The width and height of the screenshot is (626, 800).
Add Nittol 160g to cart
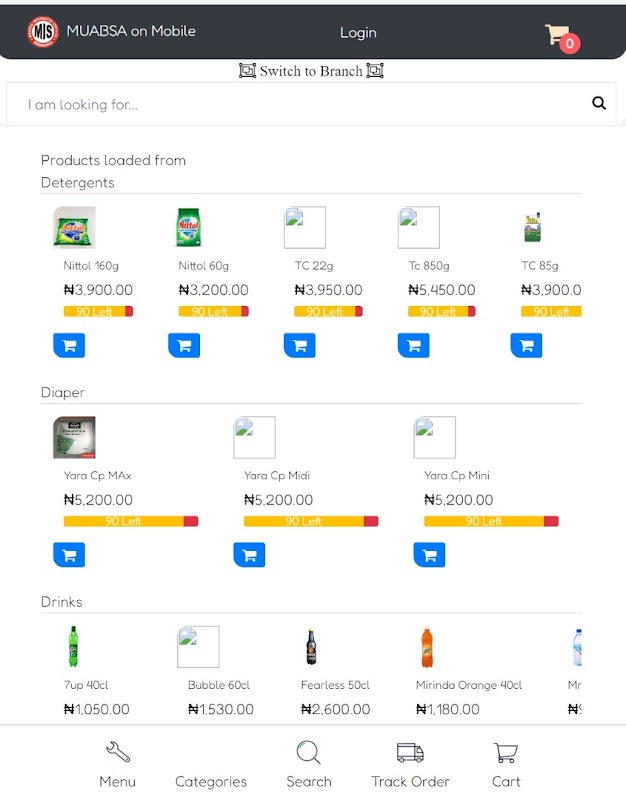tap(69, 345)
